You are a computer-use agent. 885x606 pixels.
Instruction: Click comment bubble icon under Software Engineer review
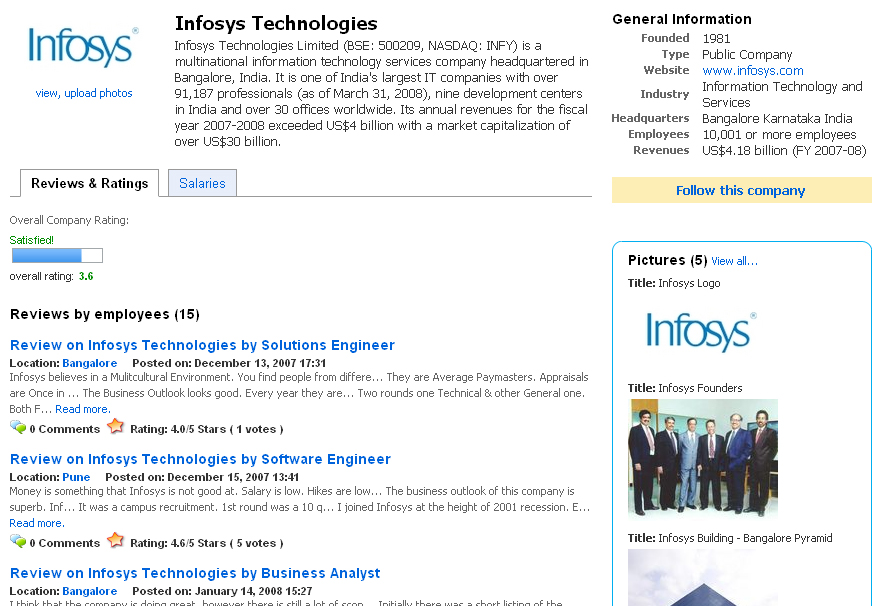click(18, 542)
